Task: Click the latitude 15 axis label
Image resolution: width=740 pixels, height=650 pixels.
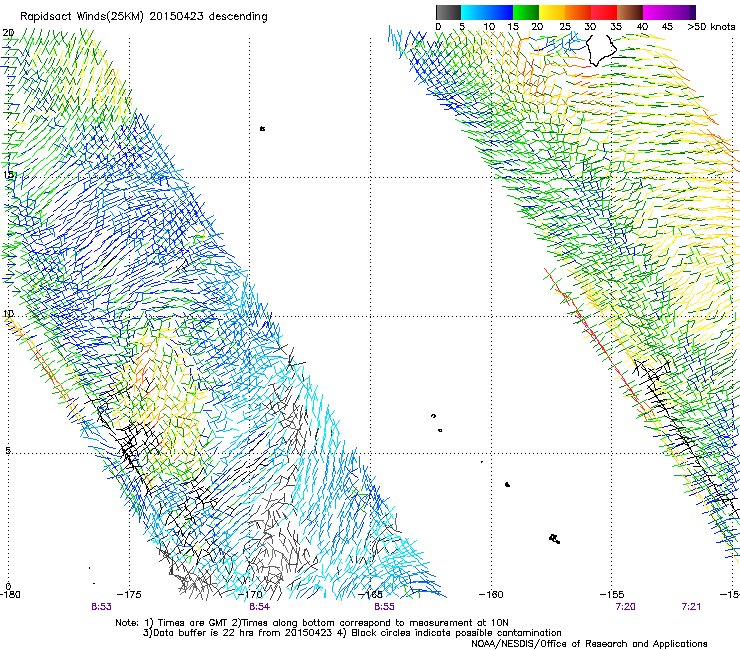Action: point(9,175)
